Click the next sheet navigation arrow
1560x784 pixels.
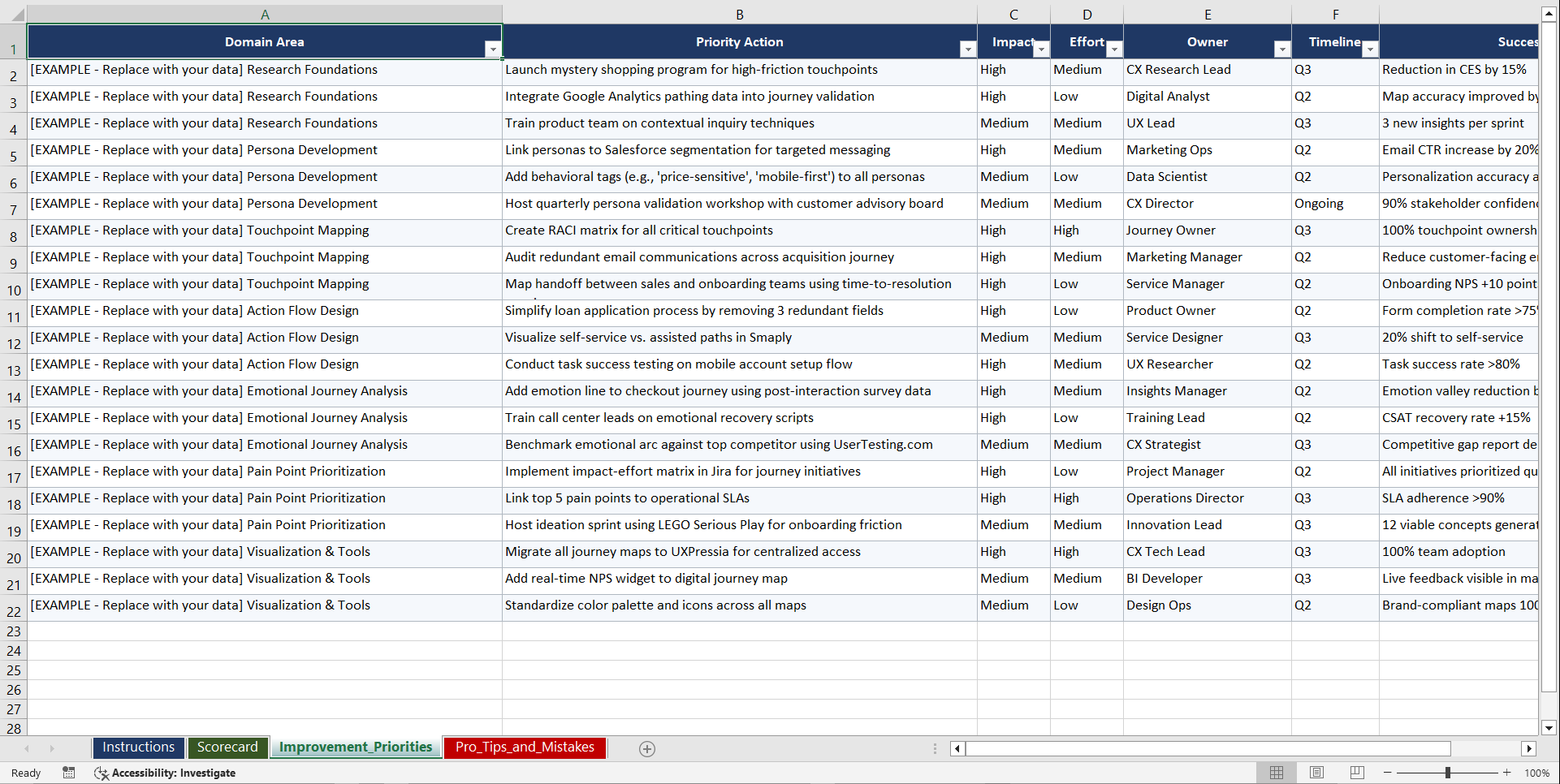coord(52,748)
